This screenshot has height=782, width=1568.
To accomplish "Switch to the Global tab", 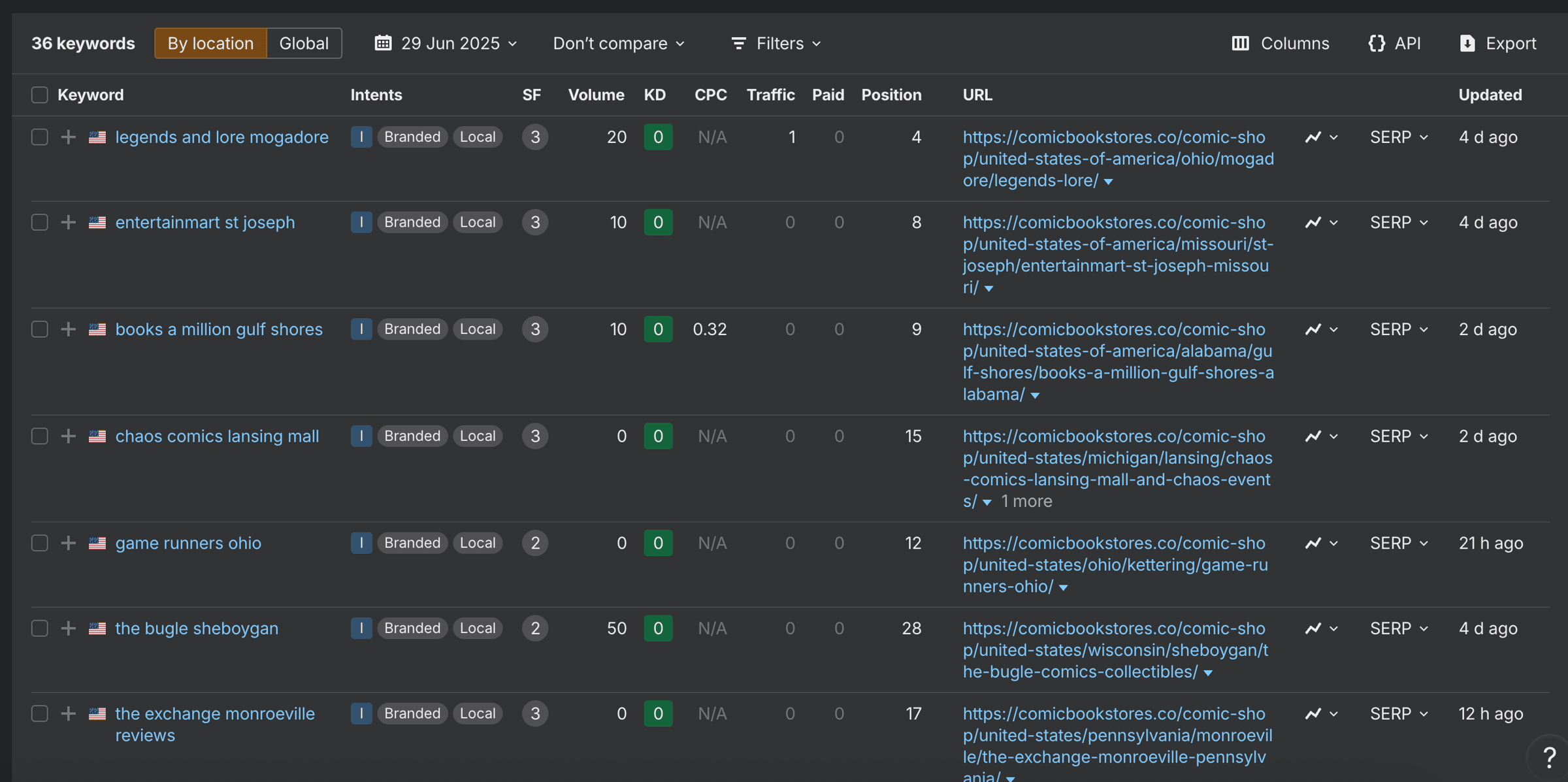I will [x=303, y=43].
